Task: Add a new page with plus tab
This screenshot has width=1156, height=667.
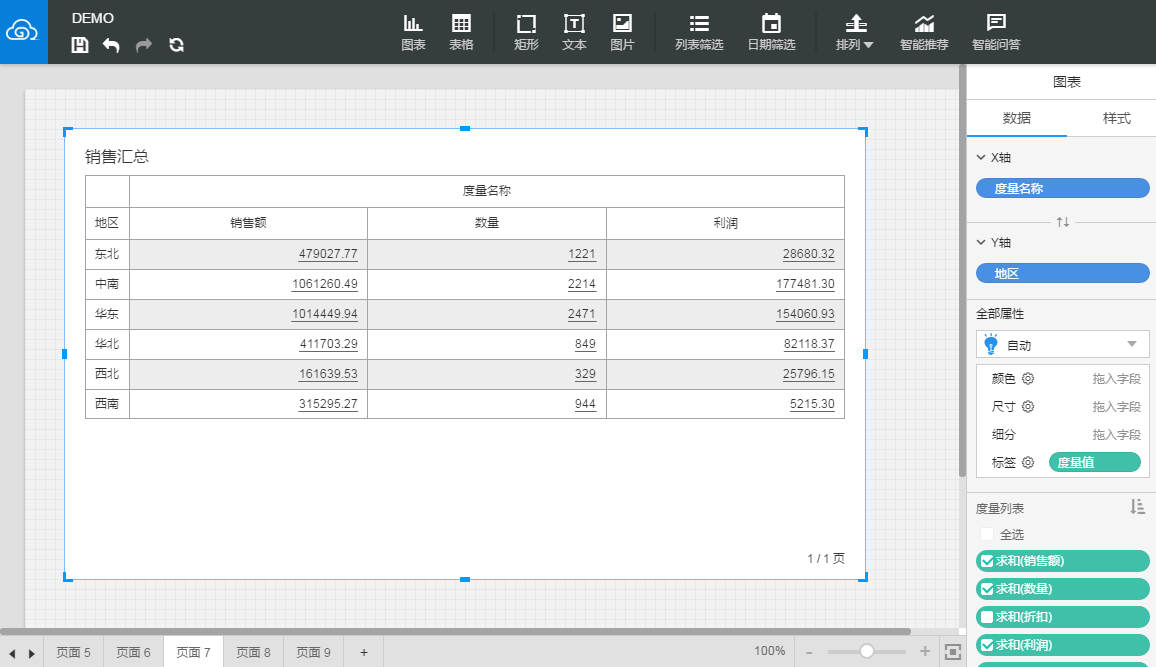Action: 363,652
